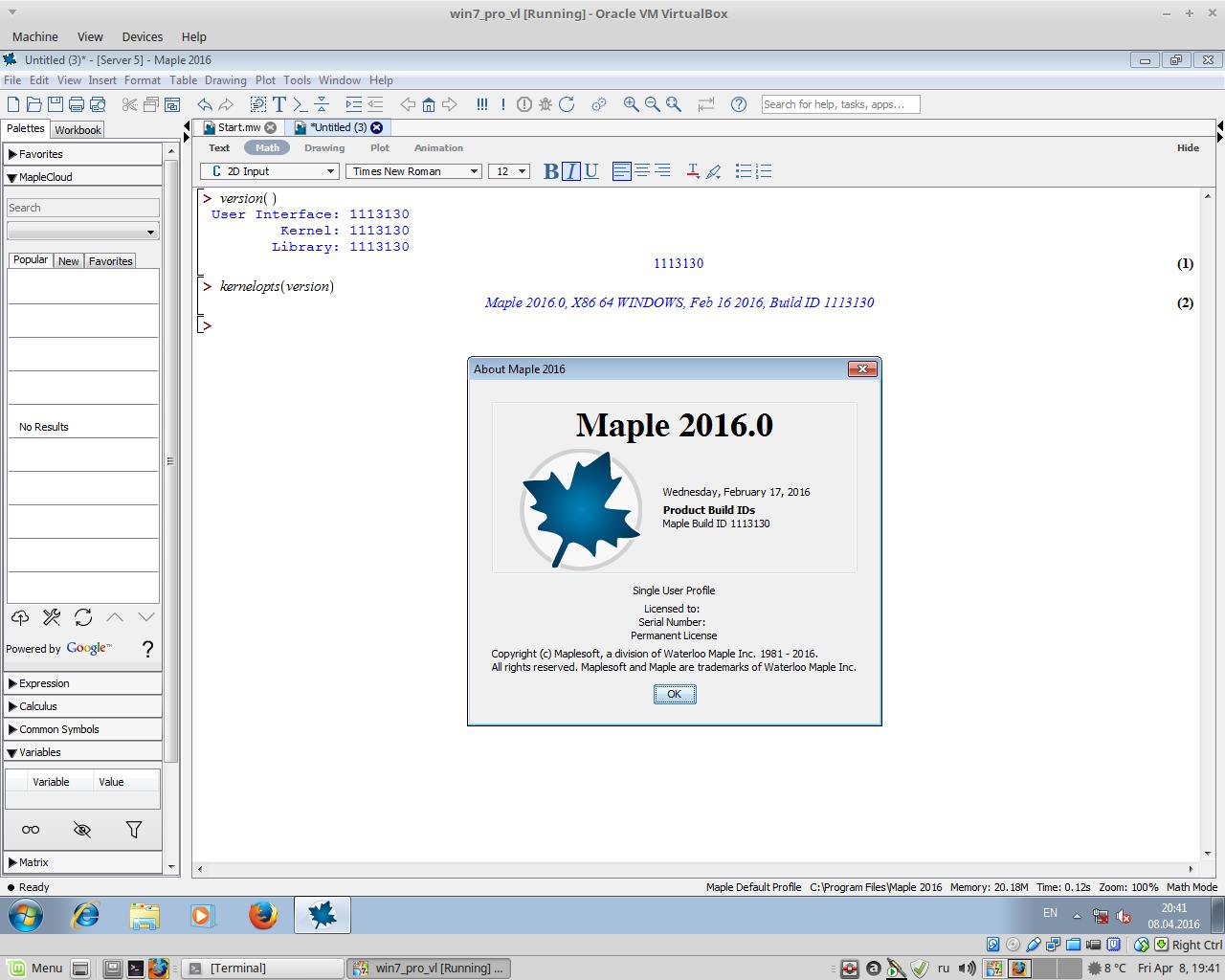Viewport: 1225px width, 980px height.
Task: Click the MapleCloud upload icon
Action: click(19, 617)
